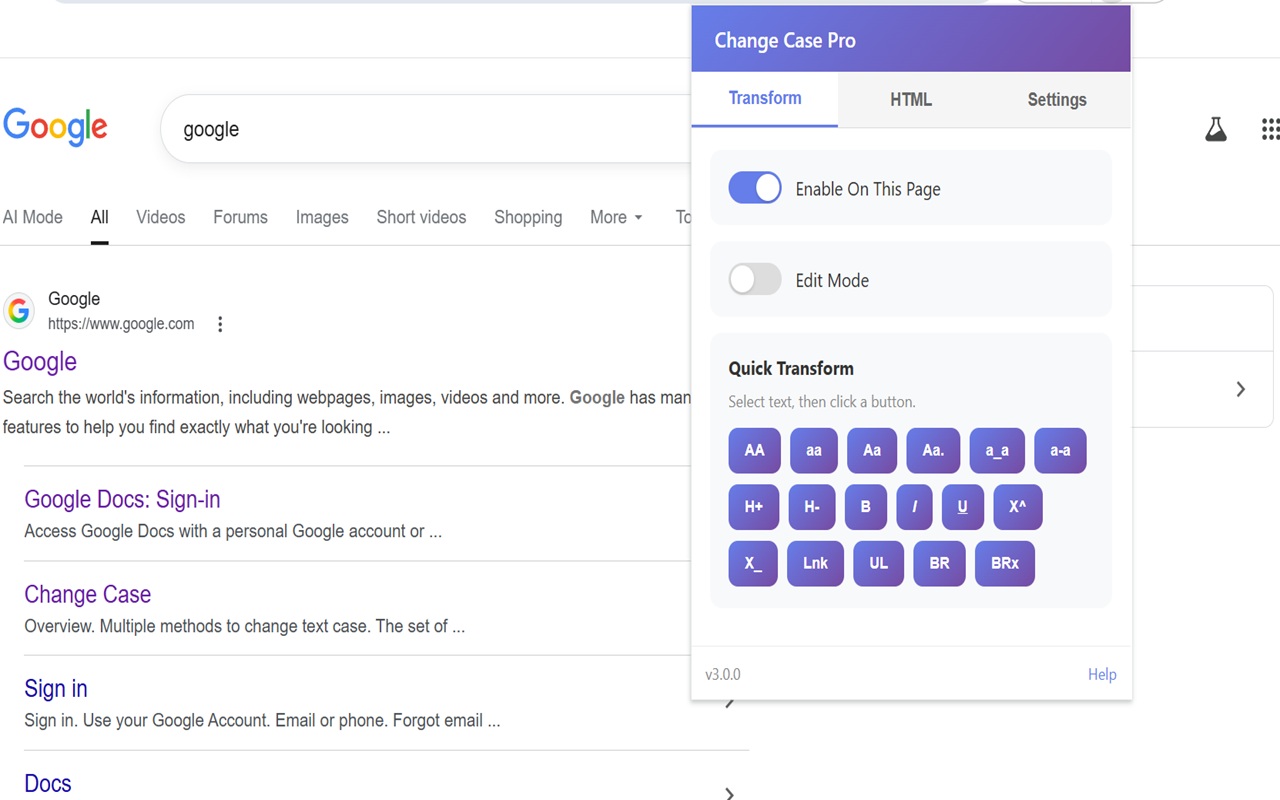Expand the Sign in result chevron

[730, 703]
